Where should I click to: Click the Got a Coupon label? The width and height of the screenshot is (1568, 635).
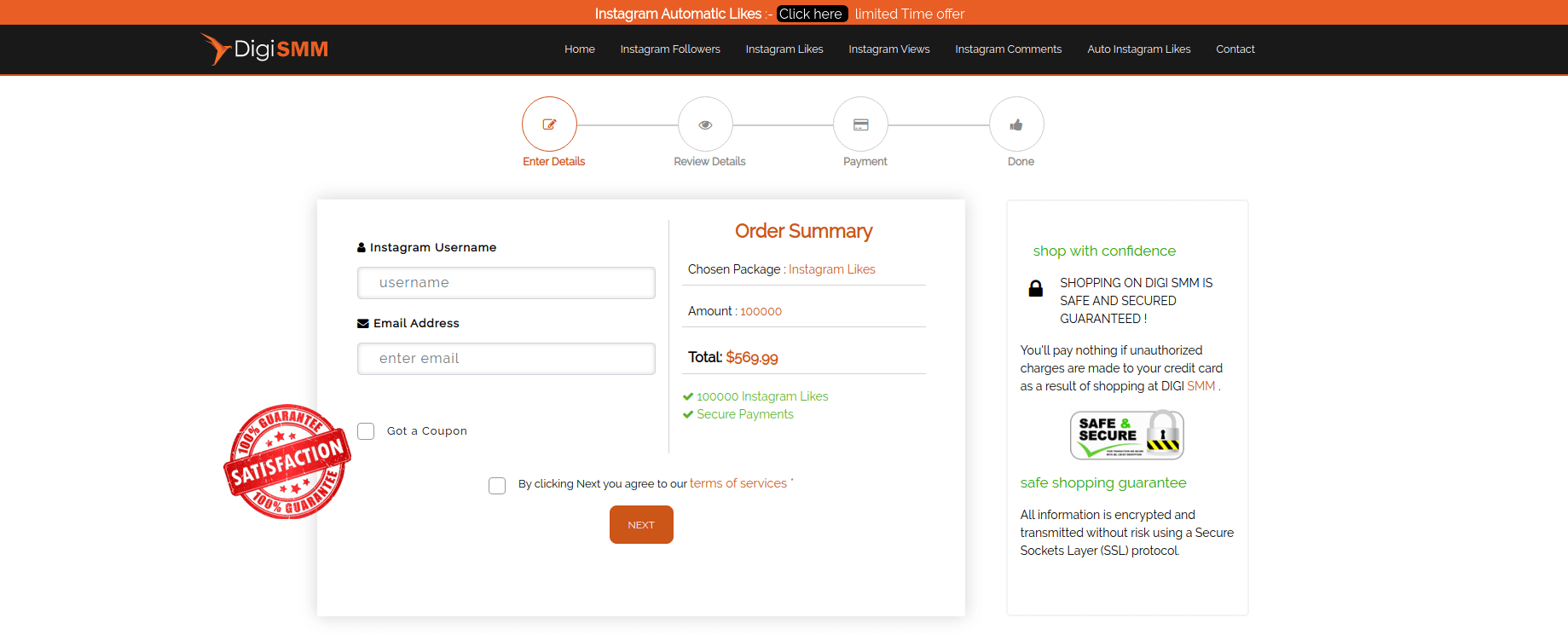pyautogui.click(x=427, y=431)
